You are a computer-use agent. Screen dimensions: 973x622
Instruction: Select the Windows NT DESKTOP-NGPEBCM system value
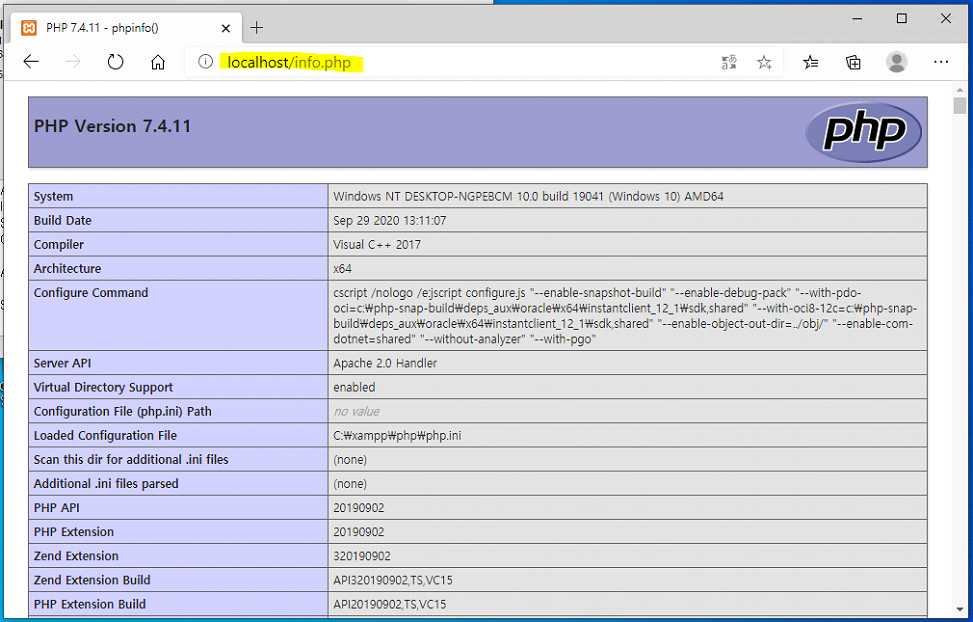(528, 196)
